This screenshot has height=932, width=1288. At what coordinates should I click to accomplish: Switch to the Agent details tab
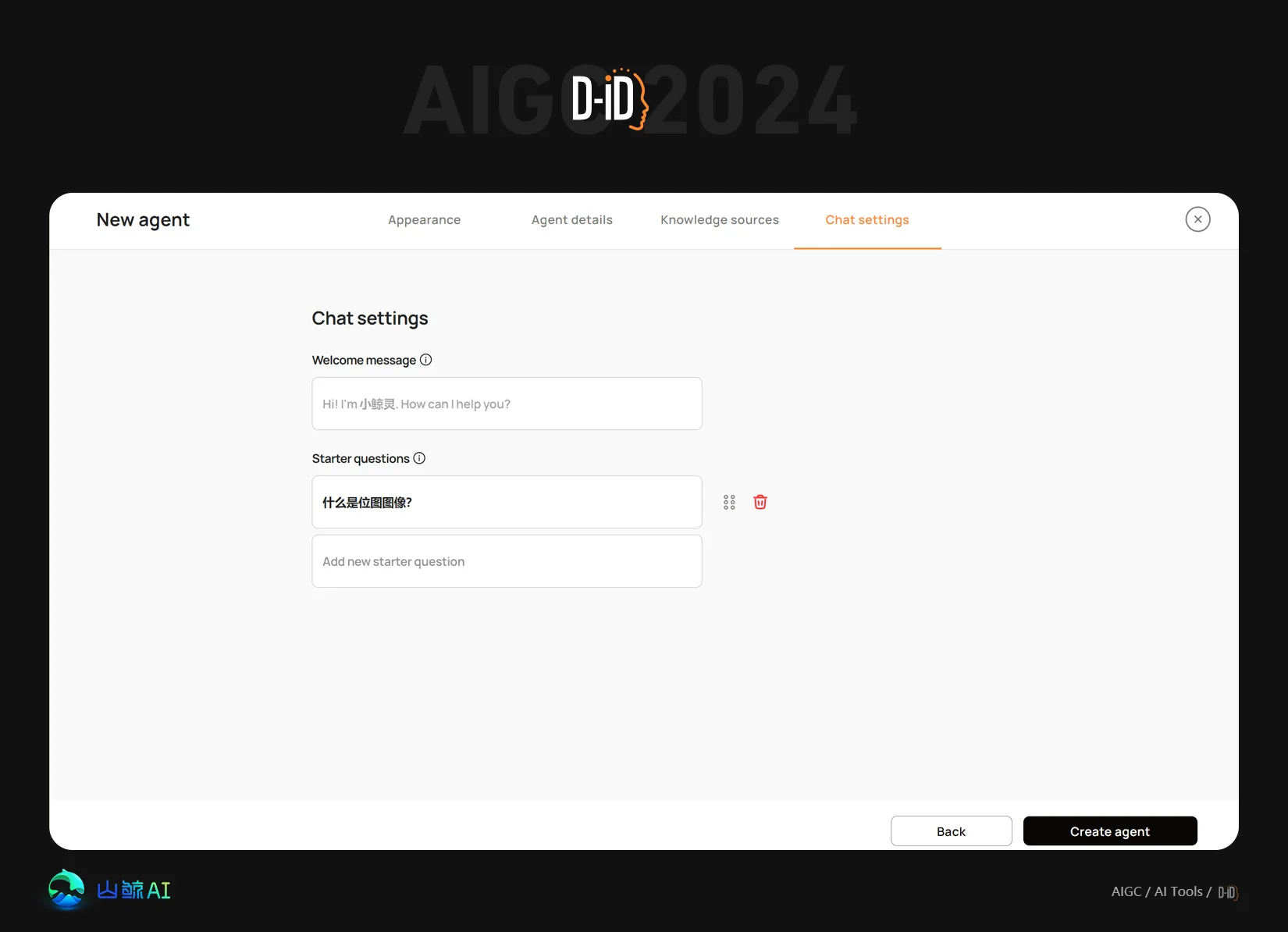[571, 220]
